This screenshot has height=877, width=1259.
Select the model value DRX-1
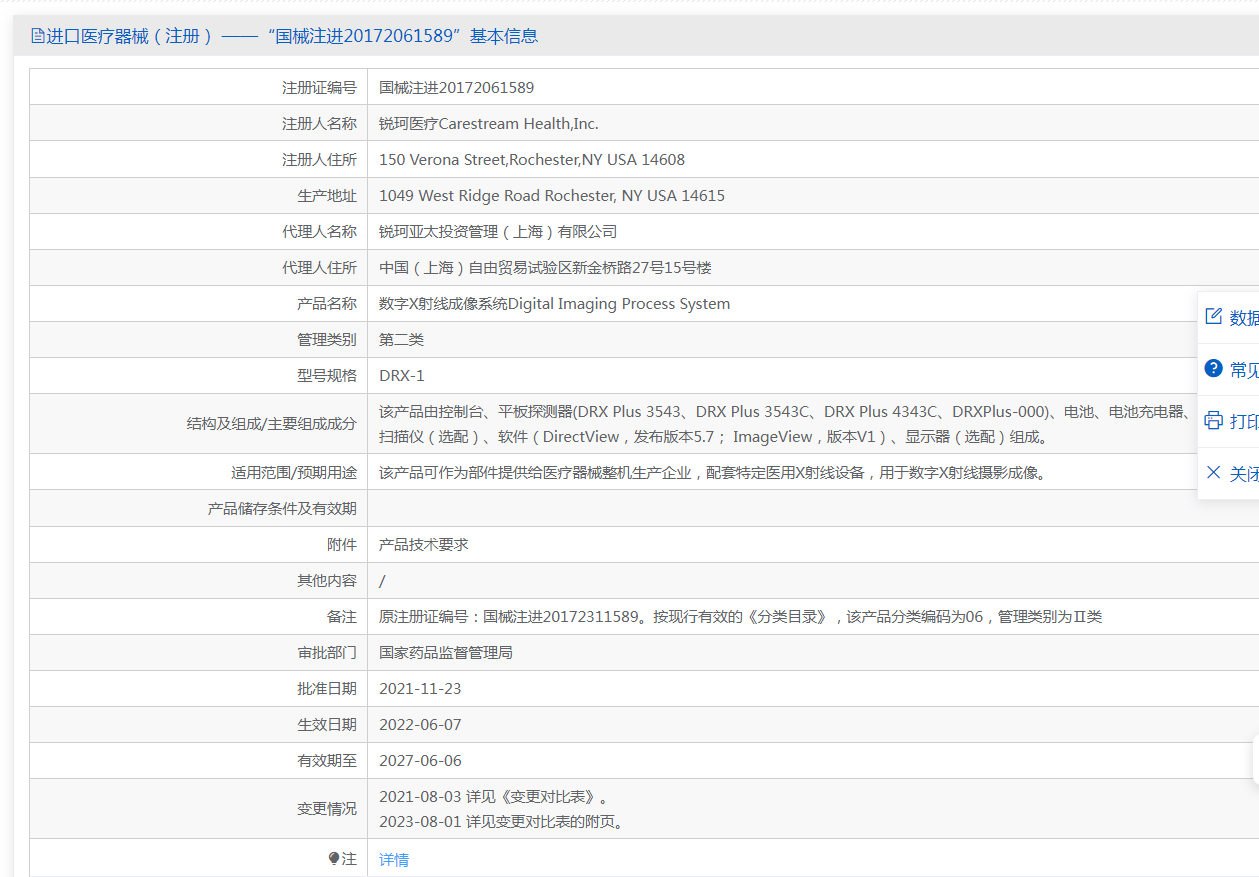[x=402, y=376]
